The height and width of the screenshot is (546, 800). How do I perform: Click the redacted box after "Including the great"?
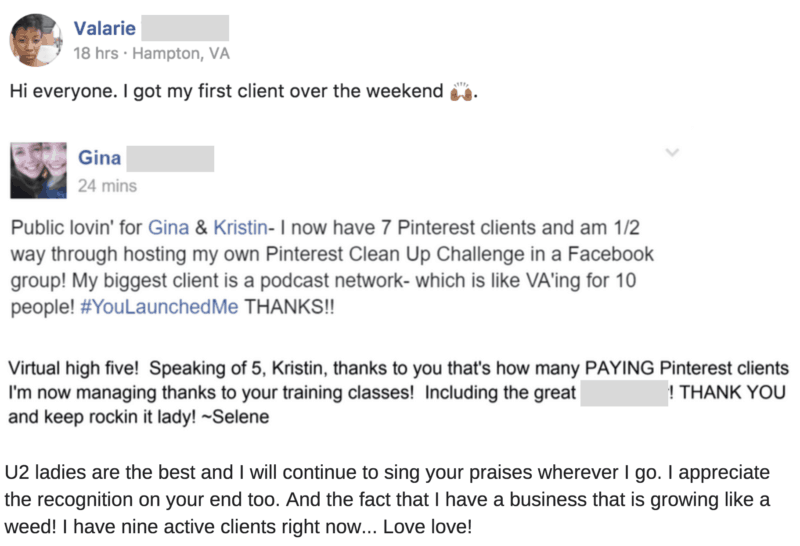[x=623, y=393]
